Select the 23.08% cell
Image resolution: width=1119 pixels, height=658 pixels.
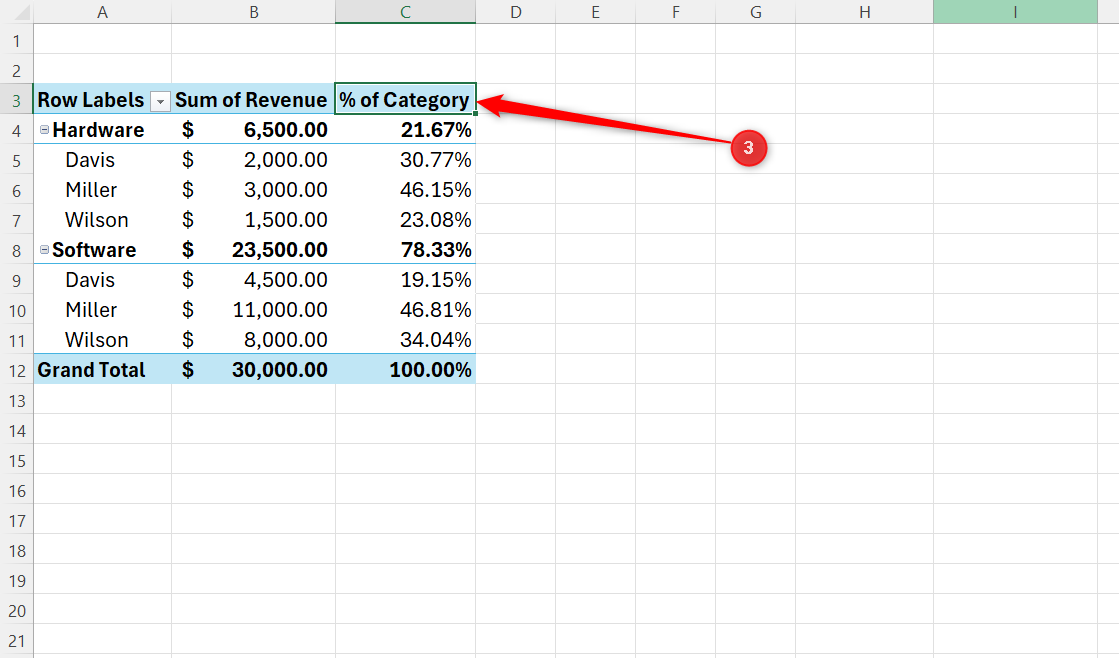click(405, 220)
